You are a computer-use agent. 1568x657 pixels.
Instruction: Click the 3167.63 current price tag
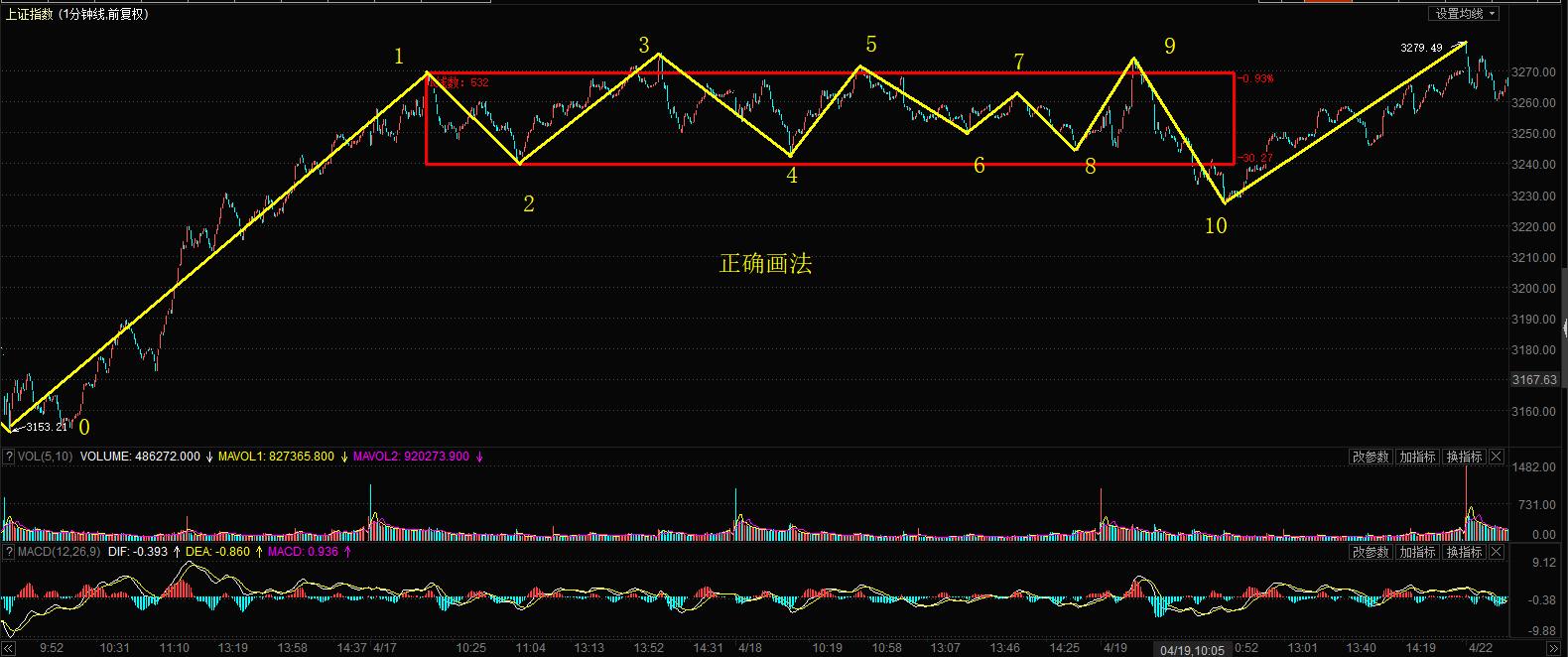coord(1534,380)
